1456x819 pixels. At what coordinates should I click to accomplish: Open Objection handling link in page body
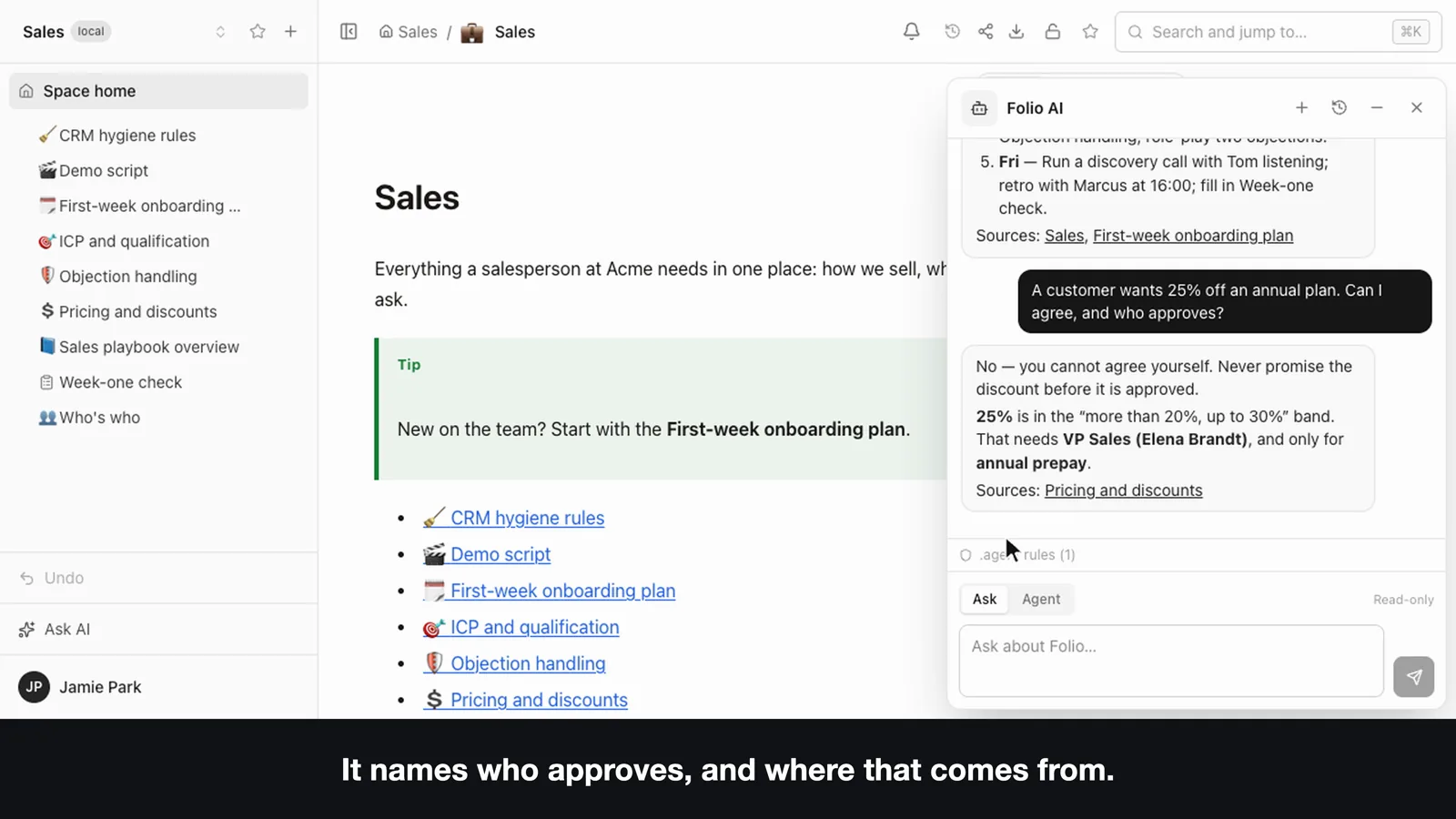click(514, 663)
